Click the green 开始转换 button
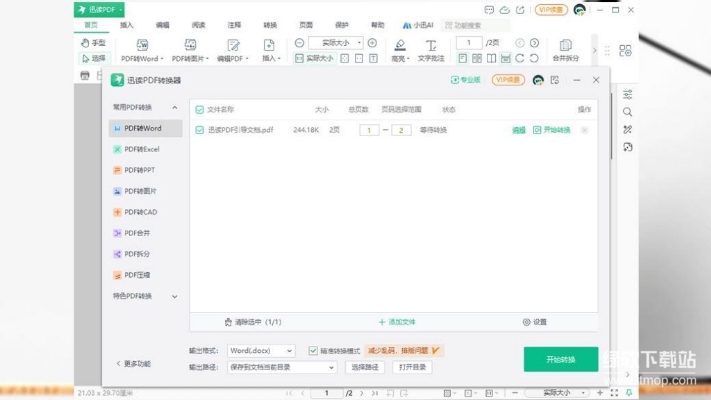The width and height of the screenshot is (711, 400). [561, 359]
